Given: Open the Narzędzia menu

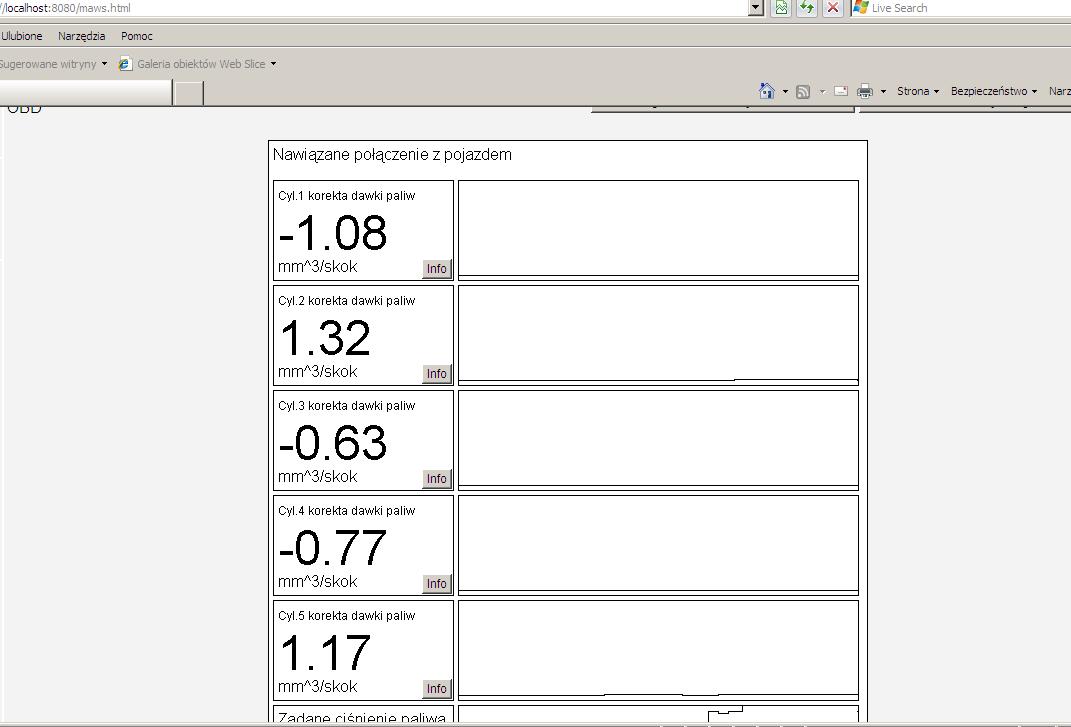Looking at the screenshot, I should [x=81, y=36].
